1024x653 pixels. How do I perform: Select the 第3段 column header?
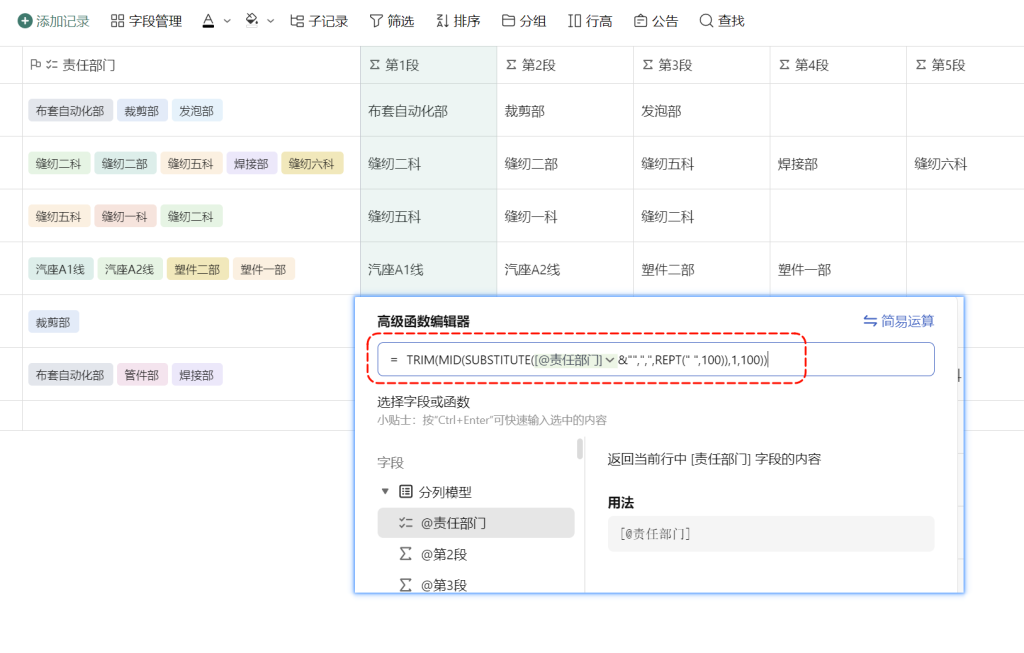click(x=701, y=65)
